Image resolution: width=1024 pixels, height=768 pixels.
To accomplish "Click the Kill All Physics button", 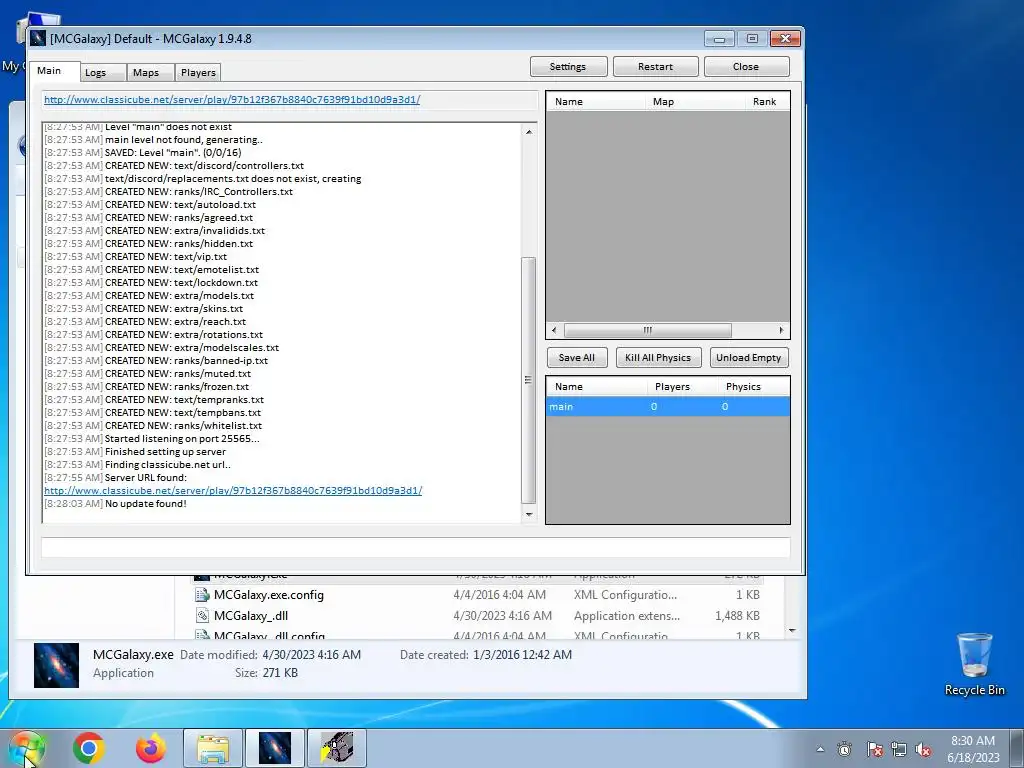I will 658,358.
